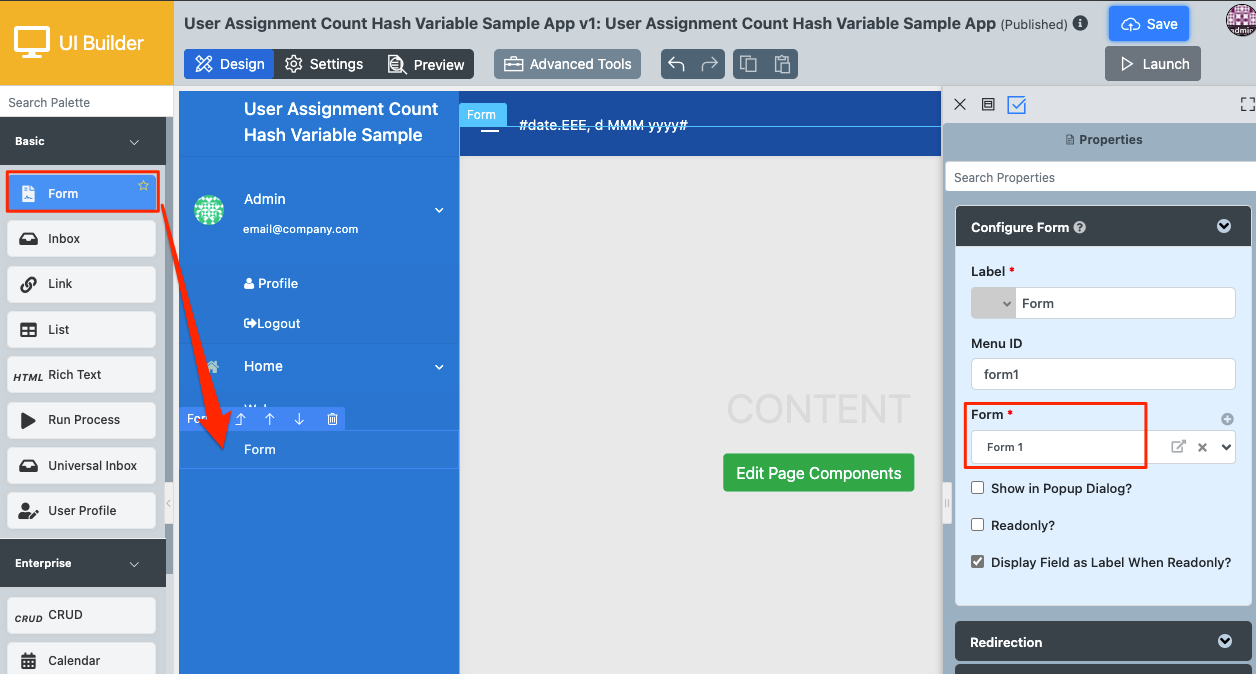The height and width of the screenshot is (674, 1256).
Task: Click into the Search Palette field
Action: [x=87, y=102]
